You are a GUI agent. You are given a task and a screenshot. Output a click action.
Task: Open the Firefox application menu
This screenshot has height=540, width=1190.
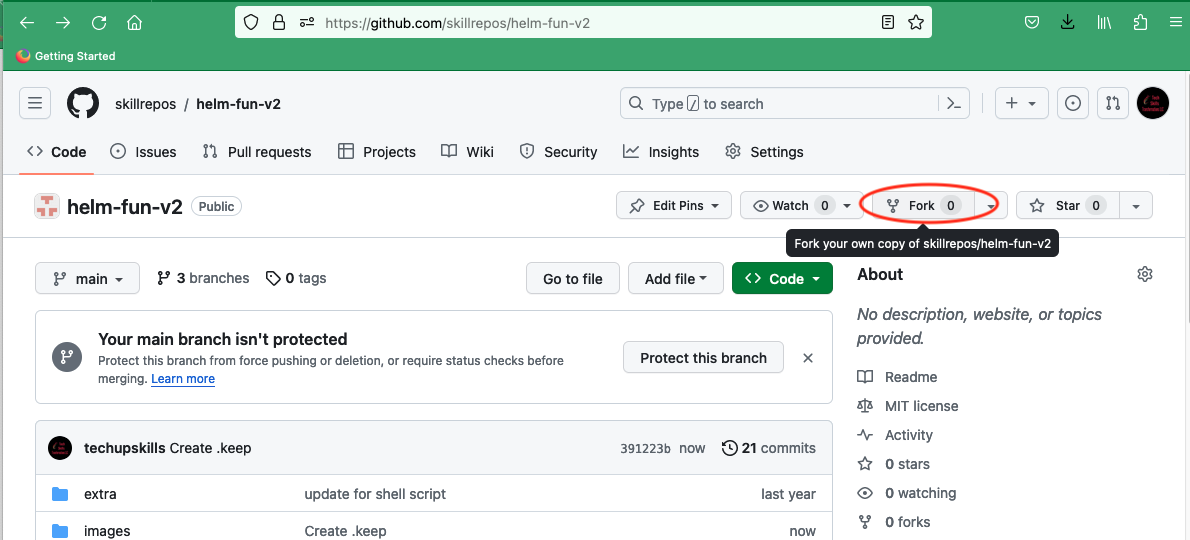pos(1176,23)
